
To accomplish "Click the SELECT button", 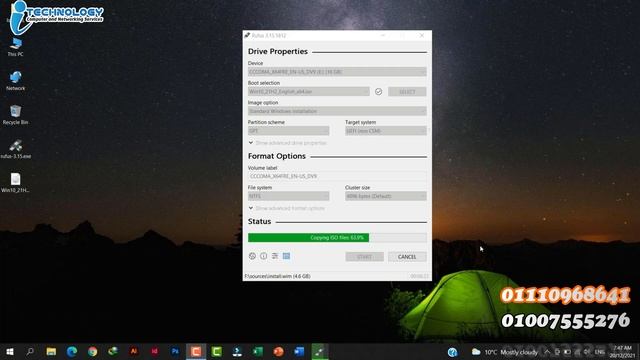I will (x=407, y=91).
